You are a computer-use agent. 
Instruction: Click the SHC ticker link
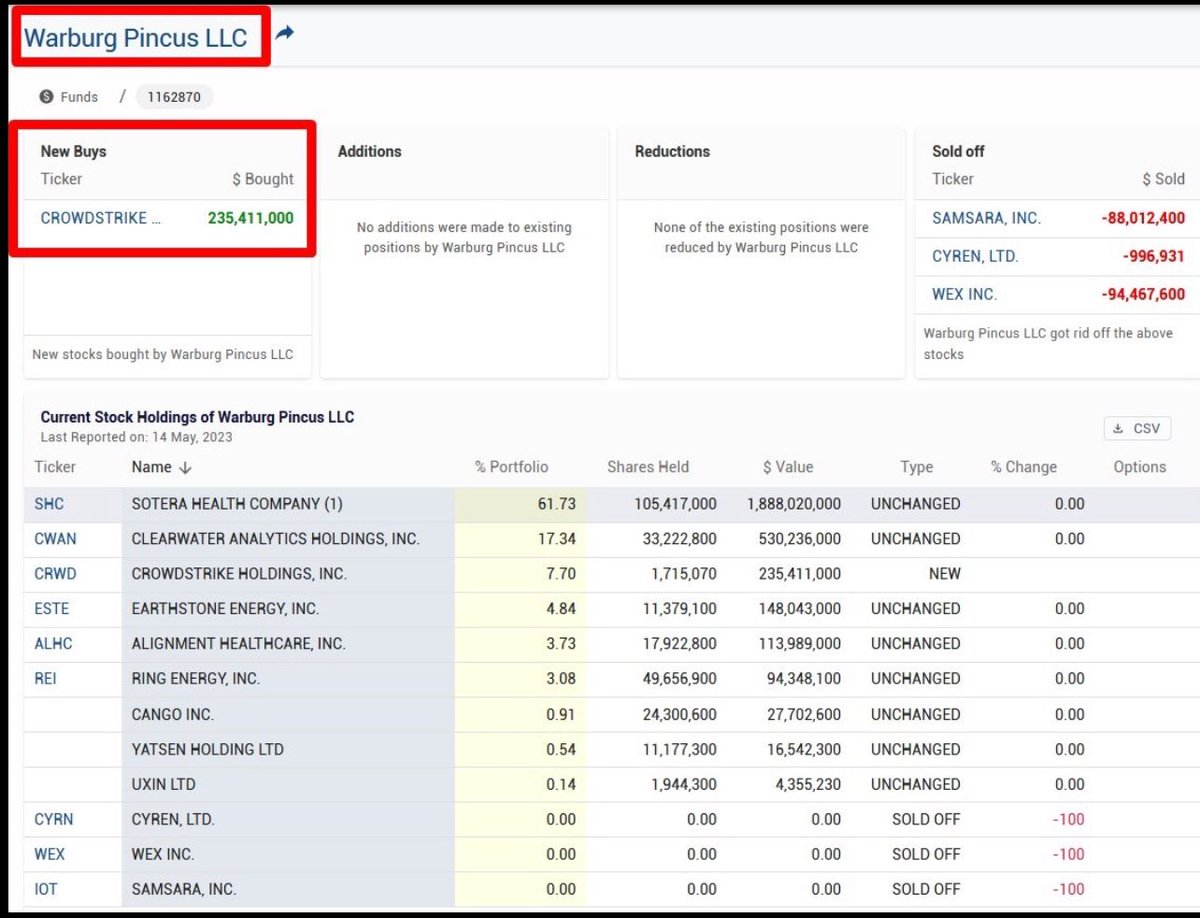[x=50, y=504]
